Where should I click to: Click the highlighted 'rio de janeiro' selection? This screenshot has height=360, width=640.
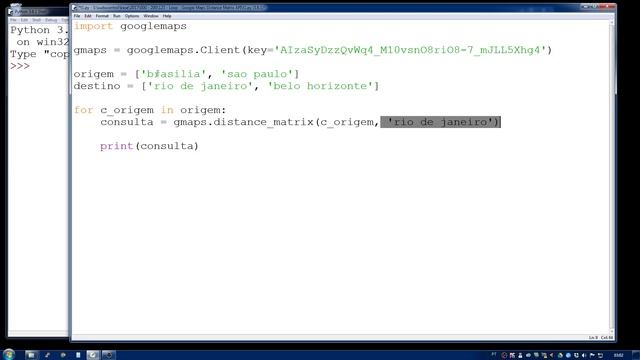click(x=440, y=122)
